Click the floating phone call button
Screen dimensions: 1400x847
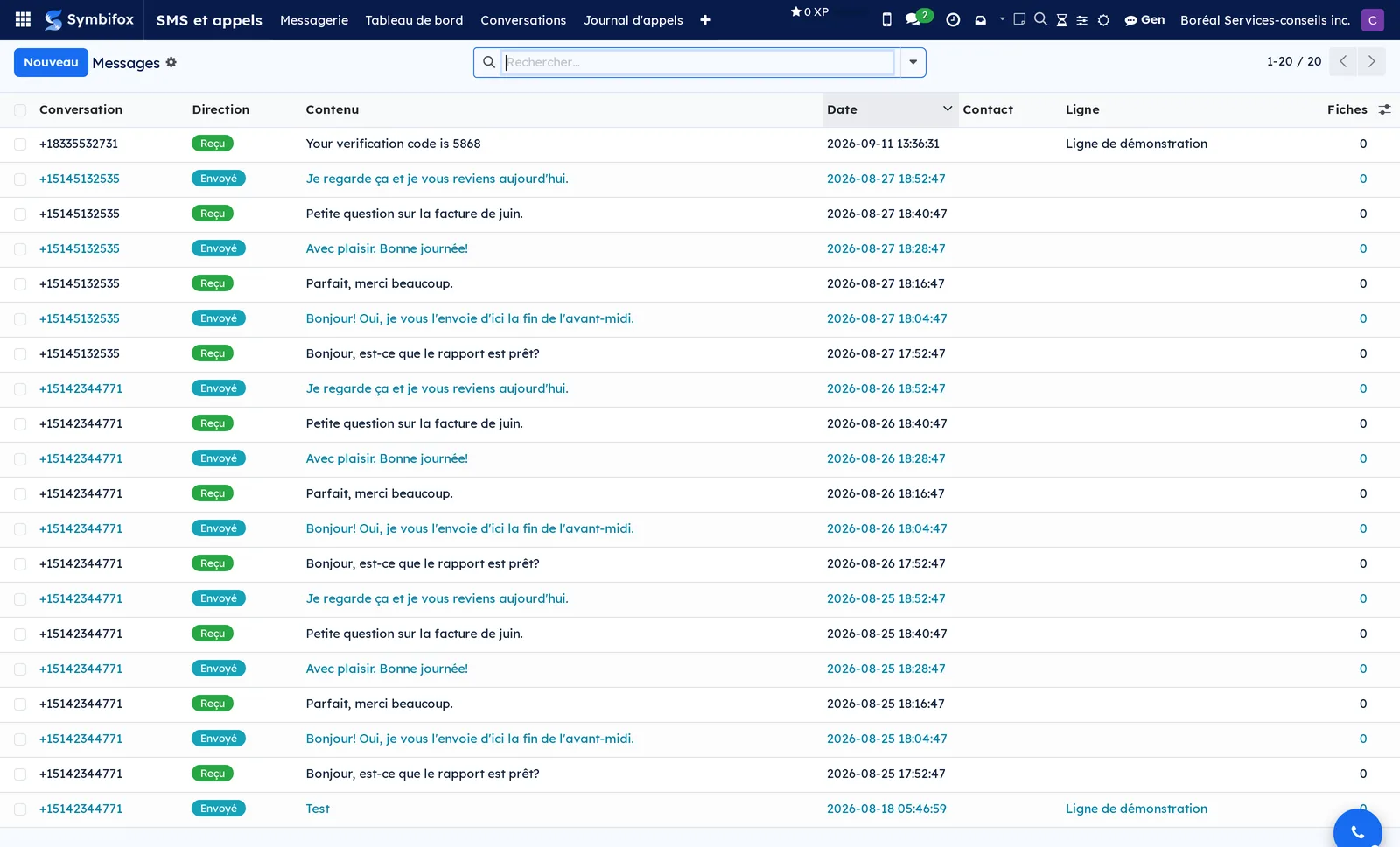(1358, 831)
